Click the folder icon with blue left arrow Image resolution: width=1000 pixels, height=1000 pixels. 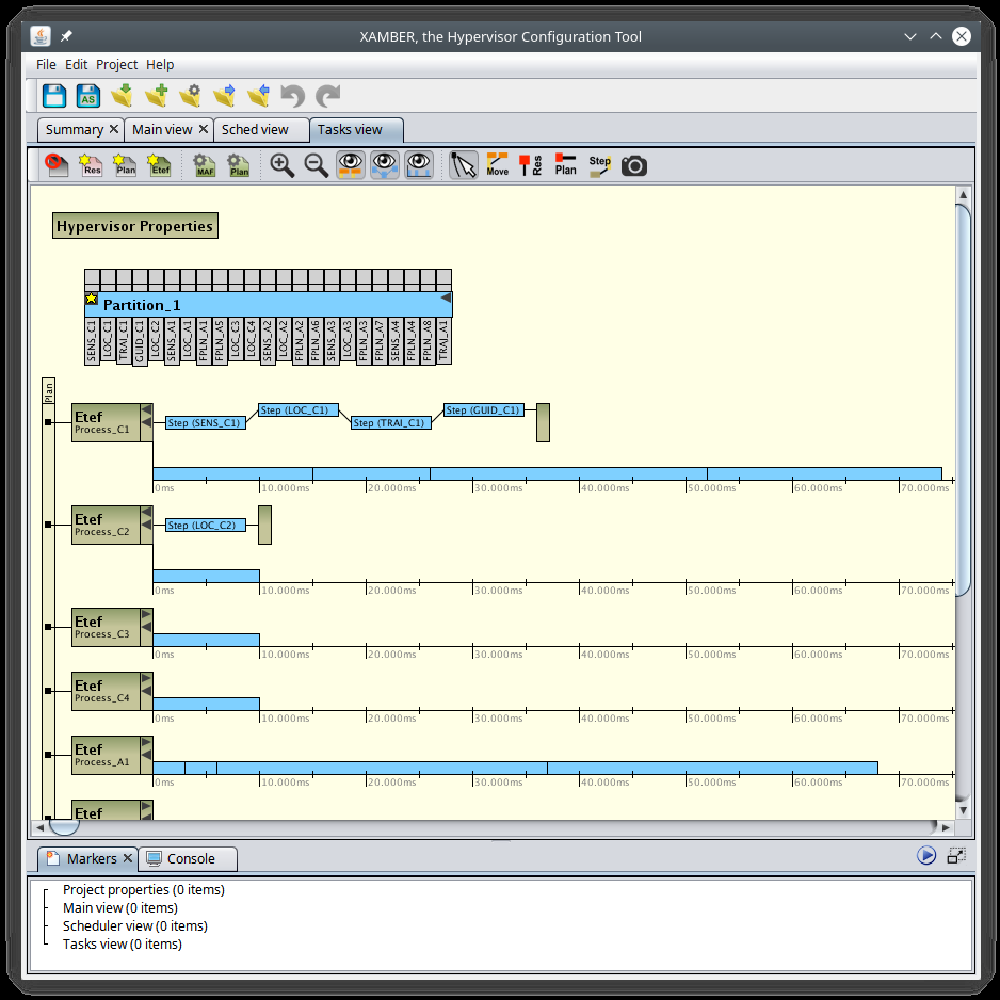258,96
